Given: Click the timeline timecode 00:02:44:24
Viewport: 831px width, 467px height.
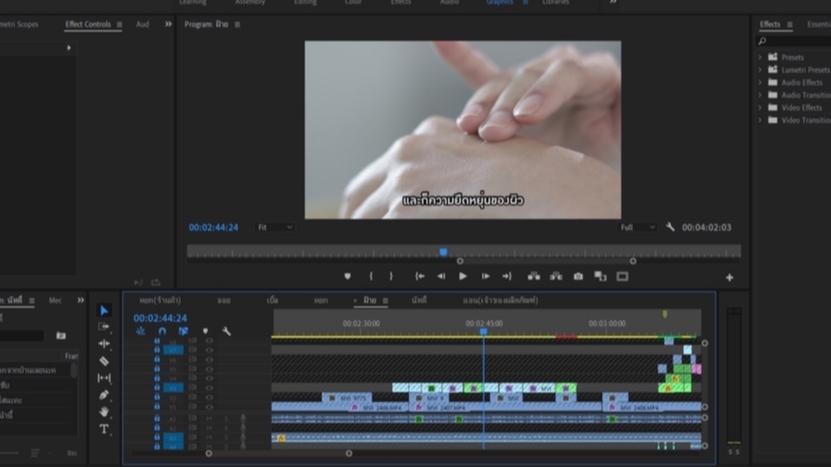Looking at the screenshot, I should pyautogui.click(x=160, y=318).
